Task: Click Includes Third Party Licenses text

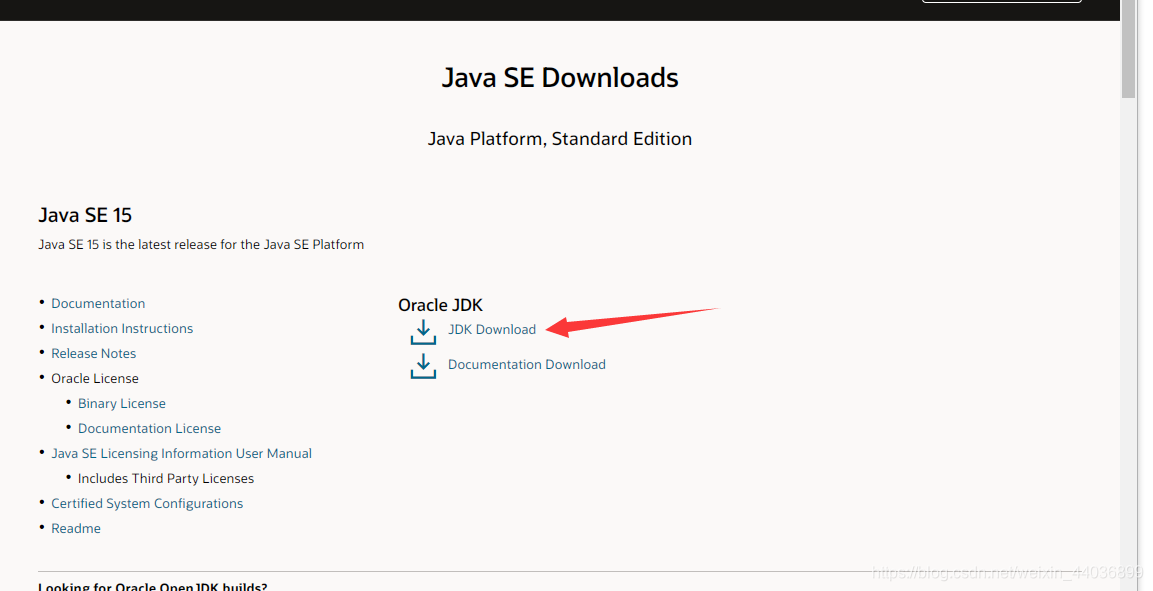Action: pos(165,479)
